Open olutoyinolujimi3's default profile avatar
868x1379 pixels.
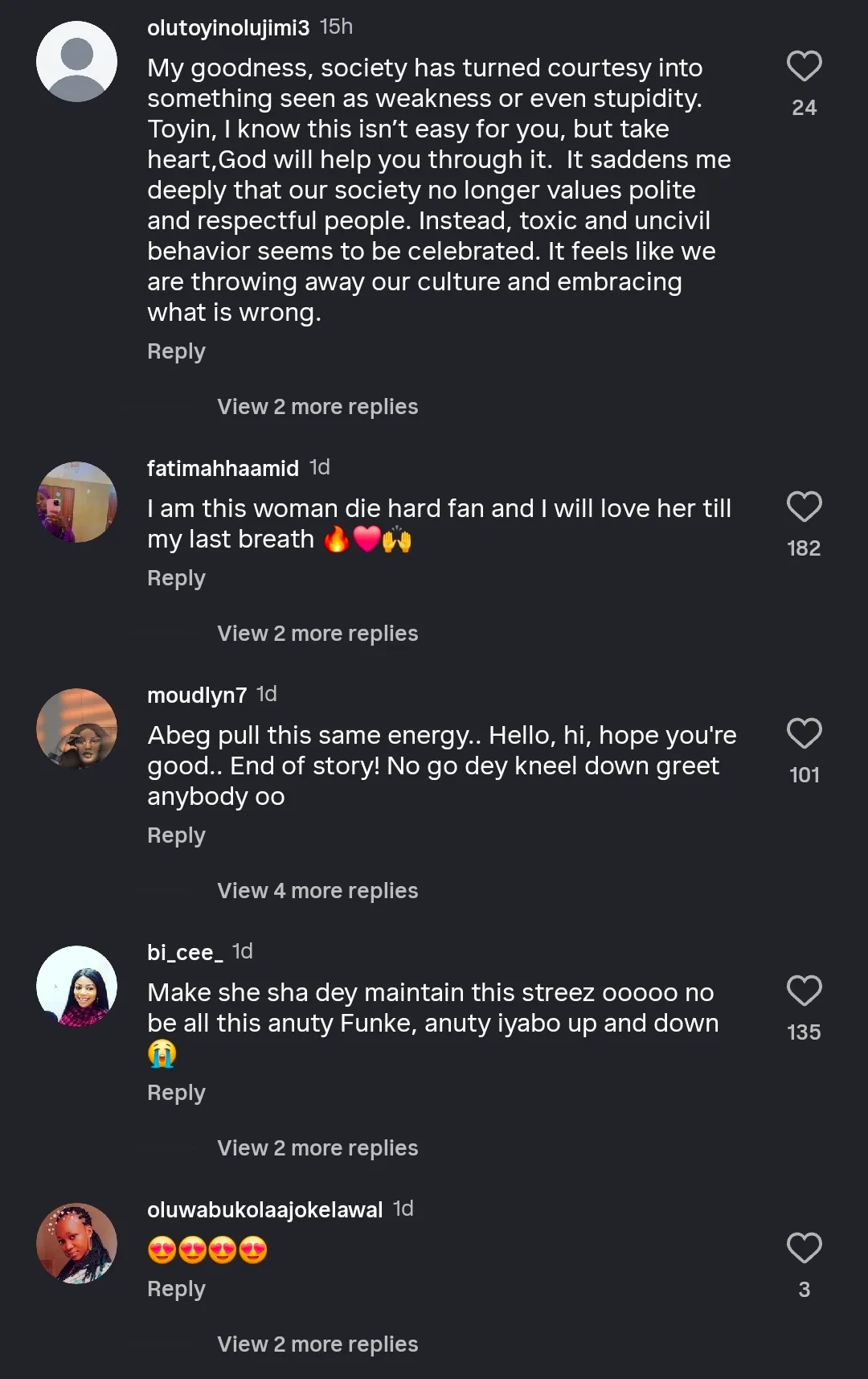click(77, 62)
